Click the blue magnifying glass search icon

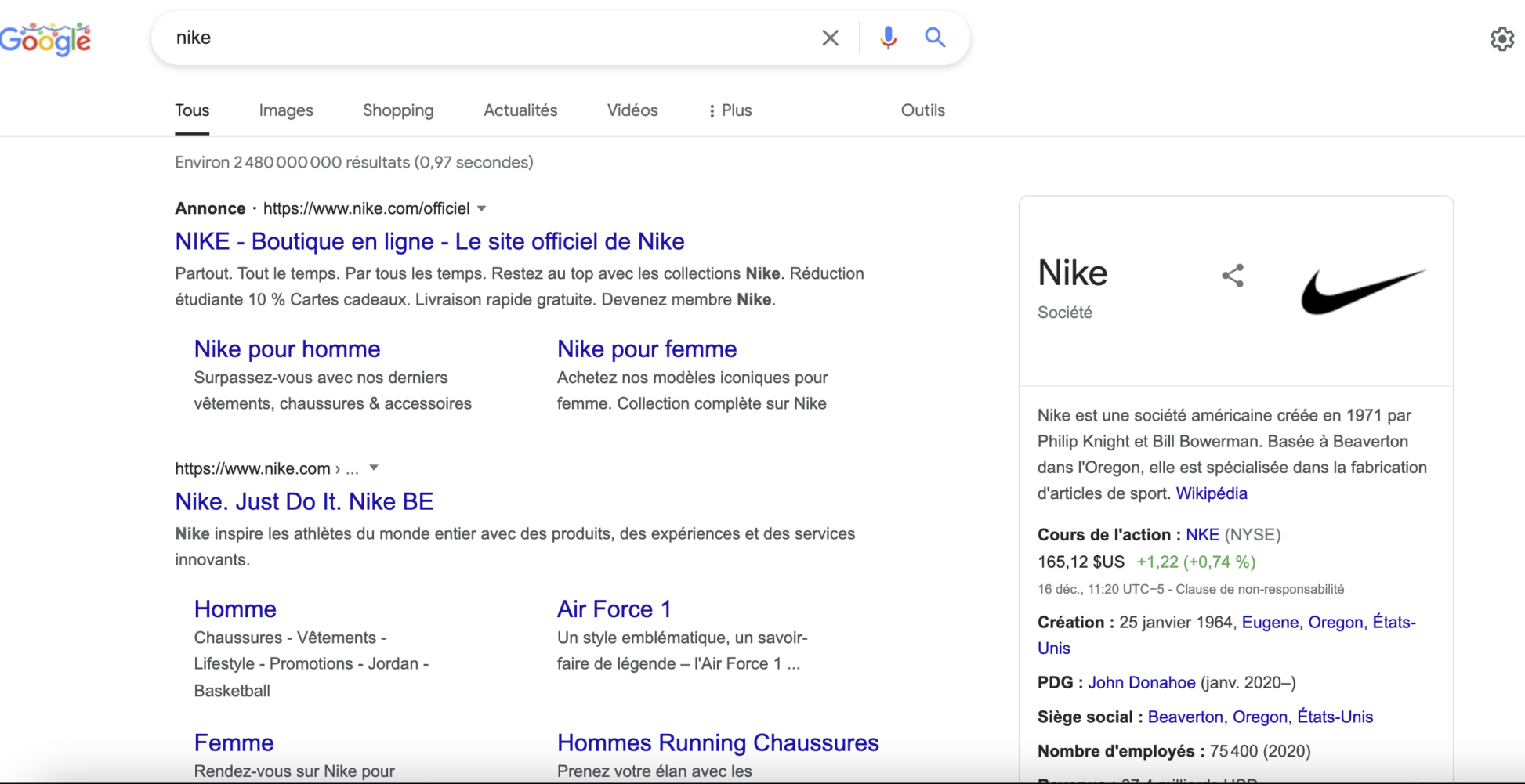point(935,37)
